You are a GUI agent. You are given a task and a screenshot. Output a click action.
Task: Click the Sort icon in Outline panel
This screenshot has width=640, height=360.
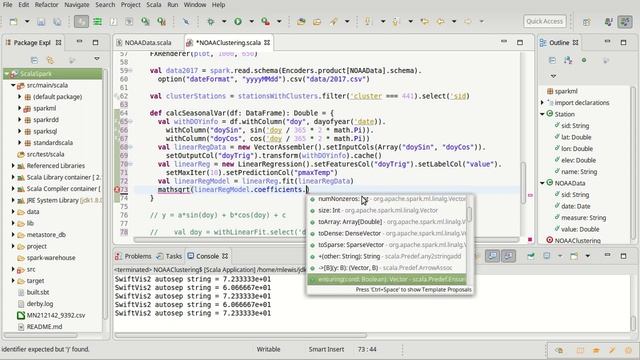568,60
